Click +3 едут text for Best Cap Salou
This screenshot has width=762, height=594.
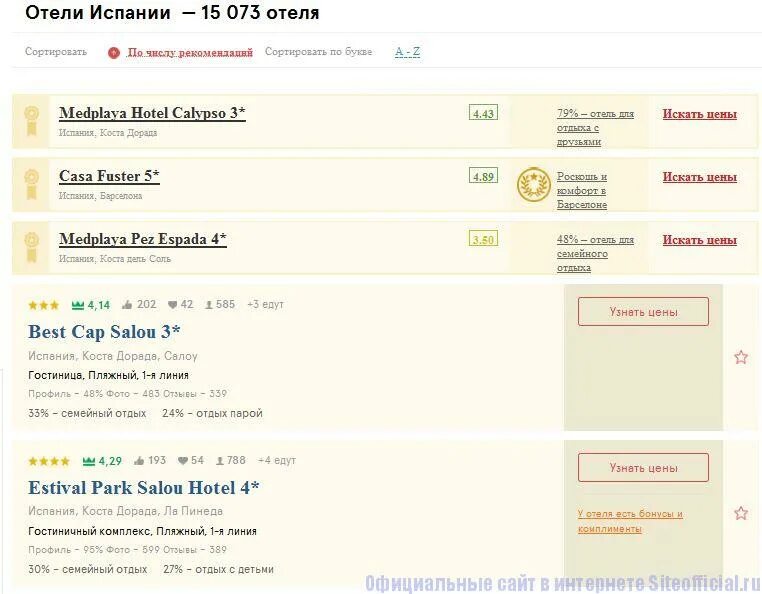265,304
